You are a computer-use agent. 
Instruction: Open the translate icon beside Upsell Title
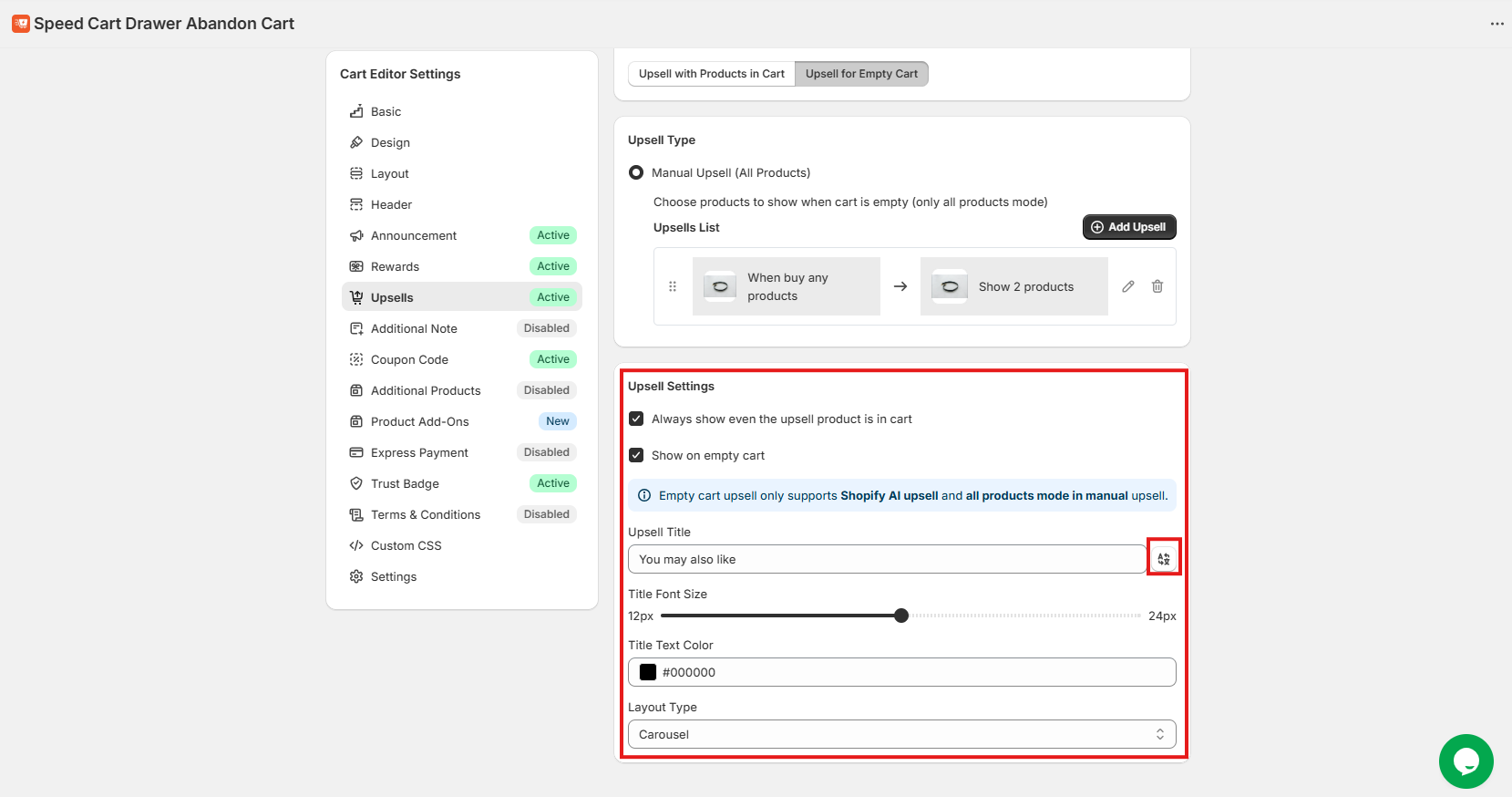1164,559
